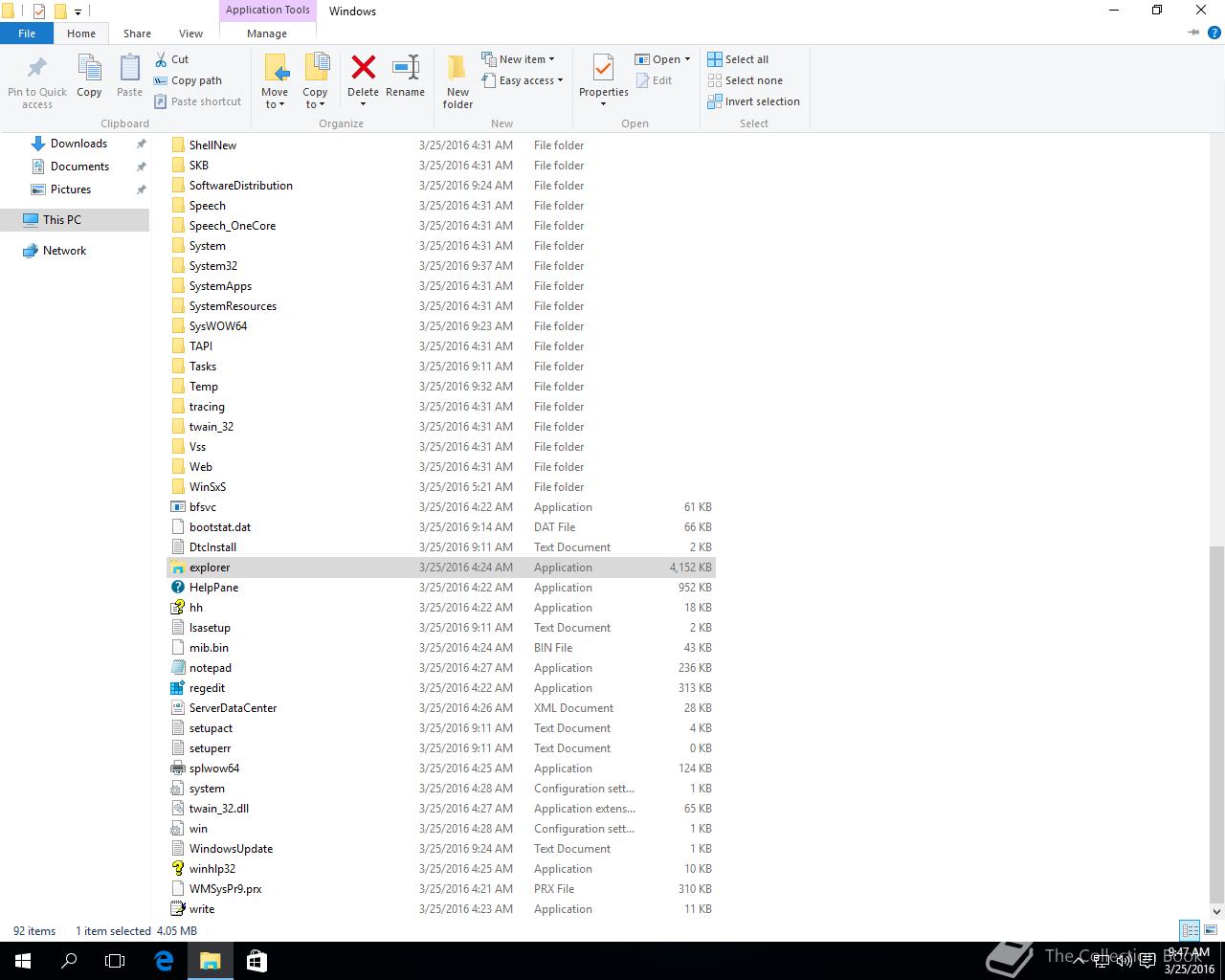Open Pictures in the navigation pane
The width and height of the screenshot is (1225, 980).
point(71,189)
